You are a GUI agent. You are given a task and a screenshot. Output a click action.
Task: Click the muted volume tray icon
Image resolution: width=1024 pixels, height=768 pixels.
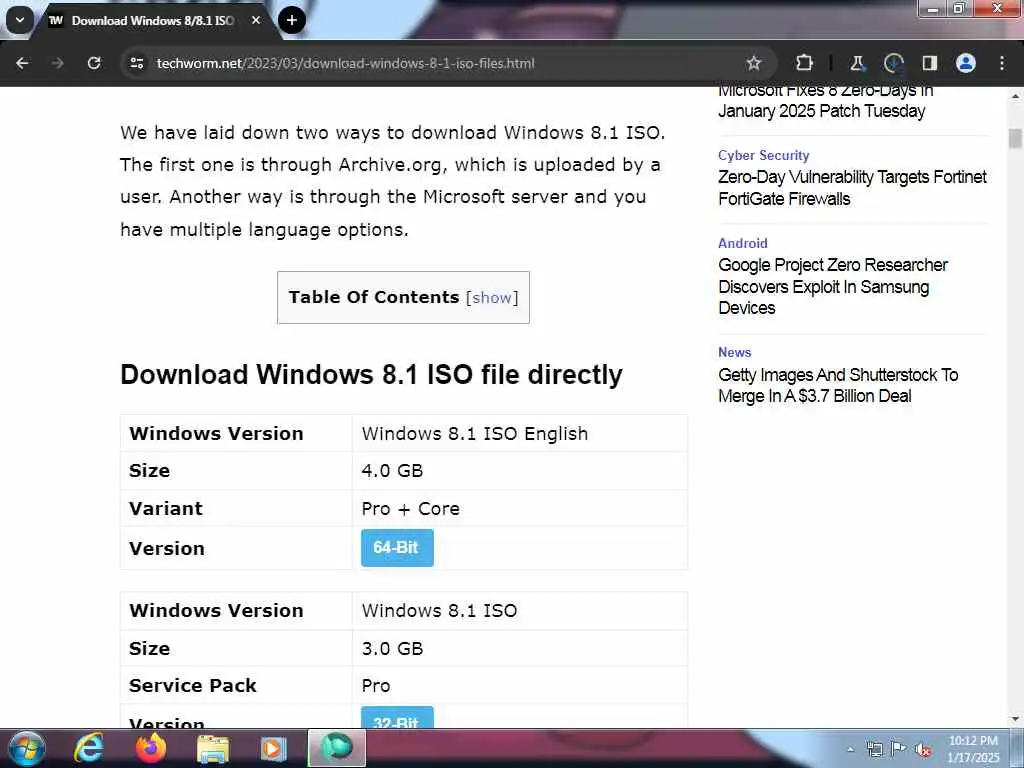(x=923, y=750)
